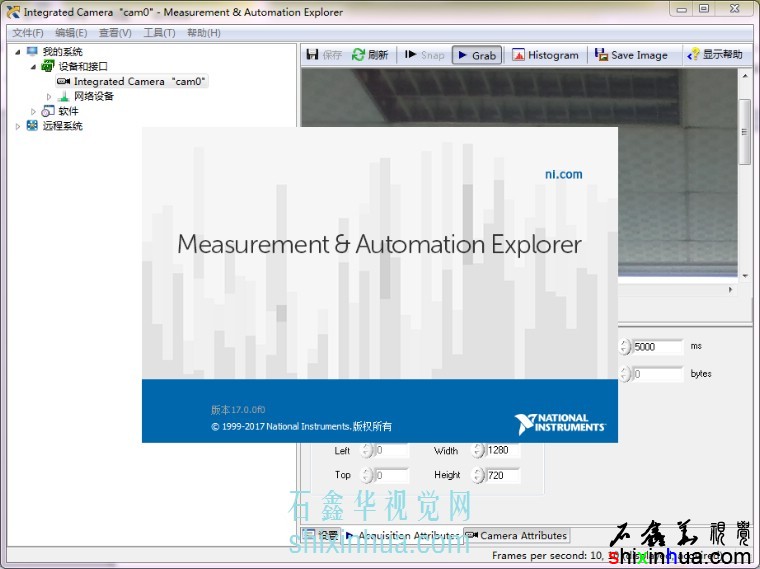Open the 文件(F) menu
This screenshot has width=760, height=569.
coord(28,33)
